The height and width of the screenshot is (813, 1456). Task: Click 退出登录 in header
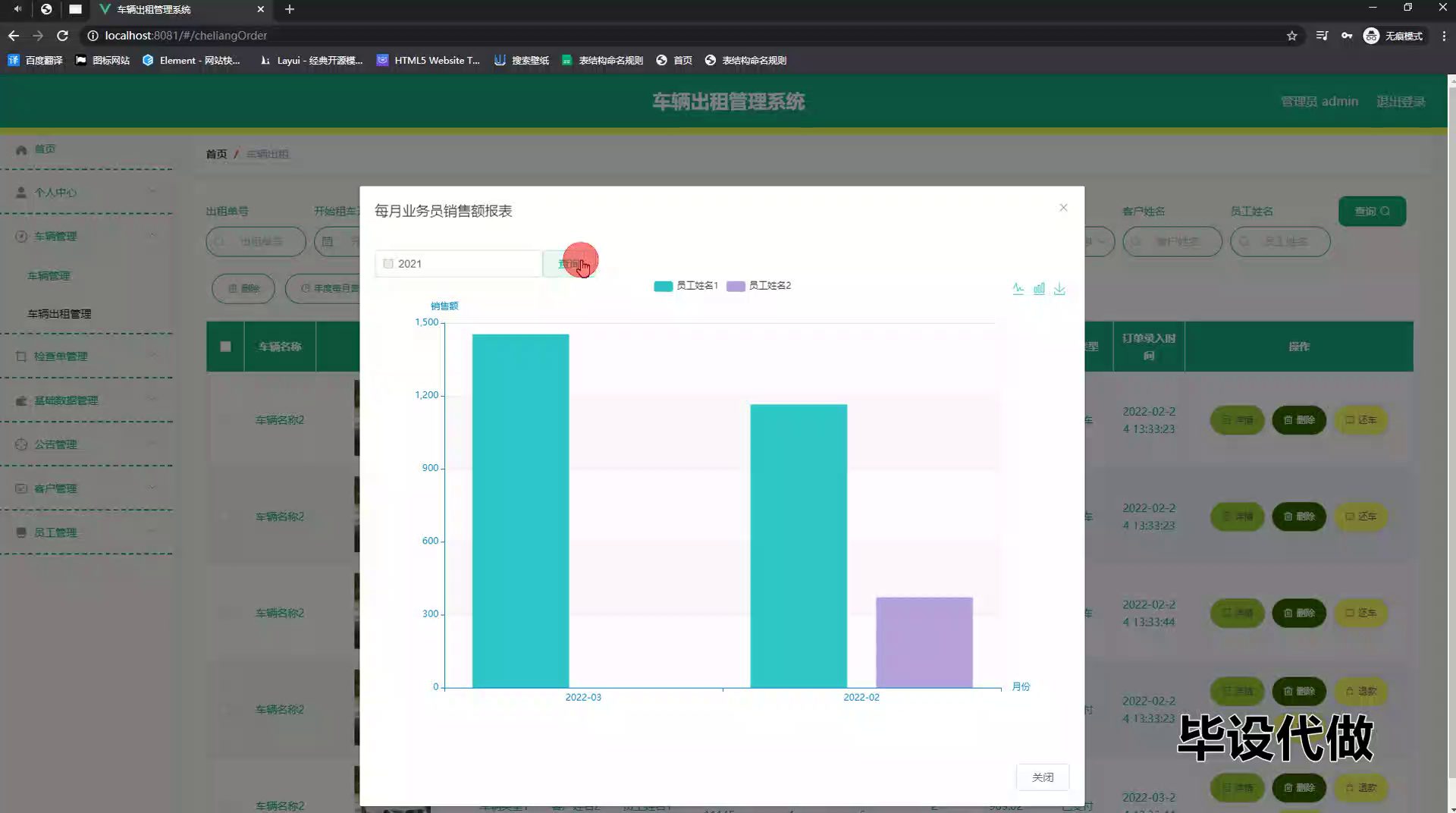click(1401, 102)
